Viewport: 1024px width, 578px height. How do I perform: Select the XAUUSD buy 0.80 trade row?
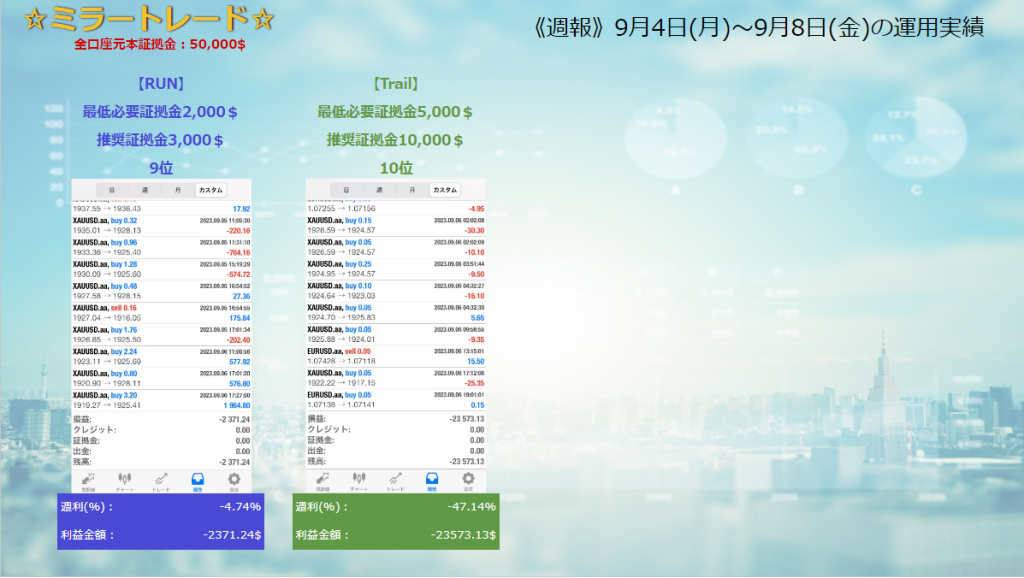161,379
